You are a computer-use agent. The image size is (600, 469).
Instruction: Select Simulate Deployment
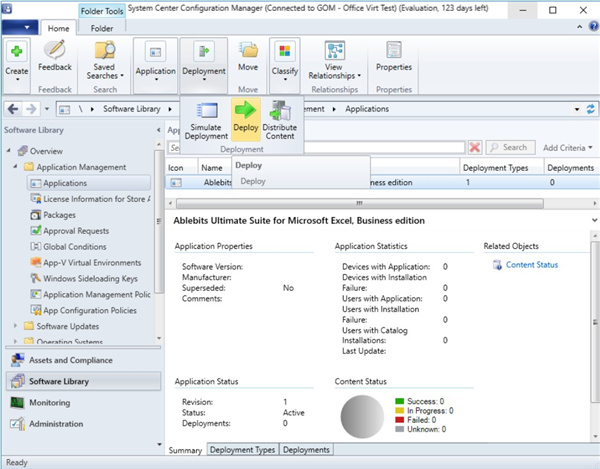pos(206,121)
